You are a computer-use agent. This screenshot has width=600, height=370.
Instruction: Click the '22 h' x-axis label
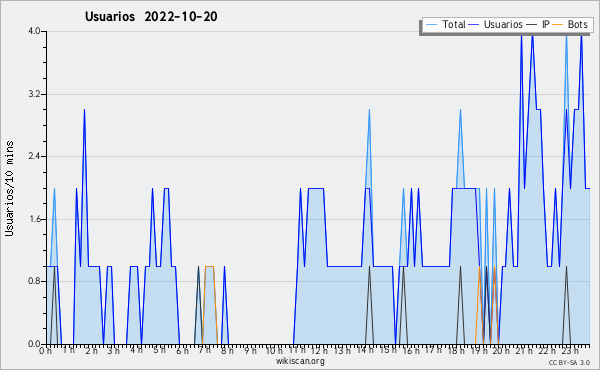(546, 351)
